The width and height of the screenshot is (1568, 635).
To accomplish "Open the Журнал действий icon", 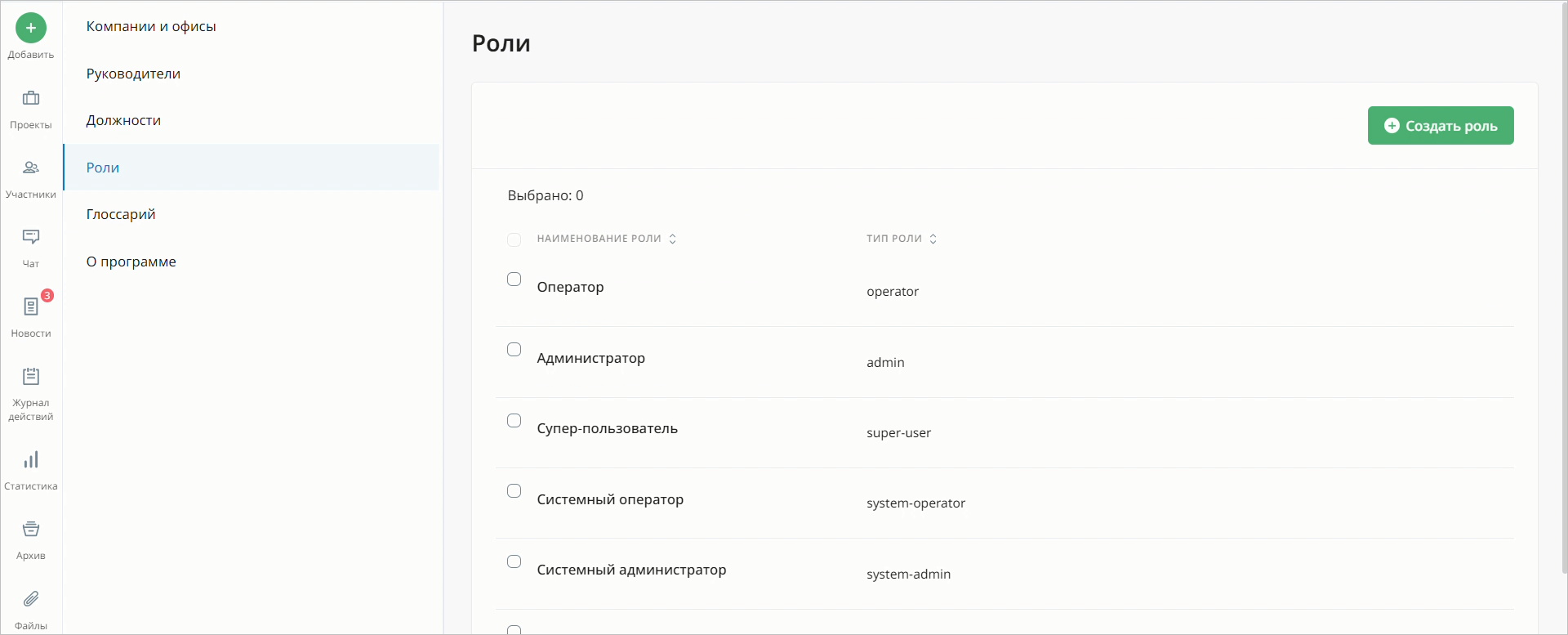I will 30,378.
